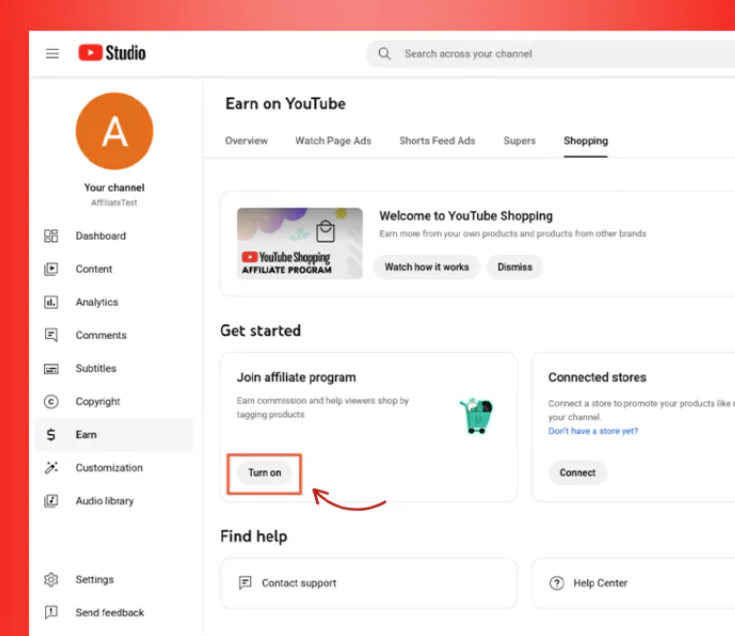Image resolution: width=735 pixels, height=636 pixels.
Task: Open the Audio library
Action: pyautogui.click(x=114, y=501)
